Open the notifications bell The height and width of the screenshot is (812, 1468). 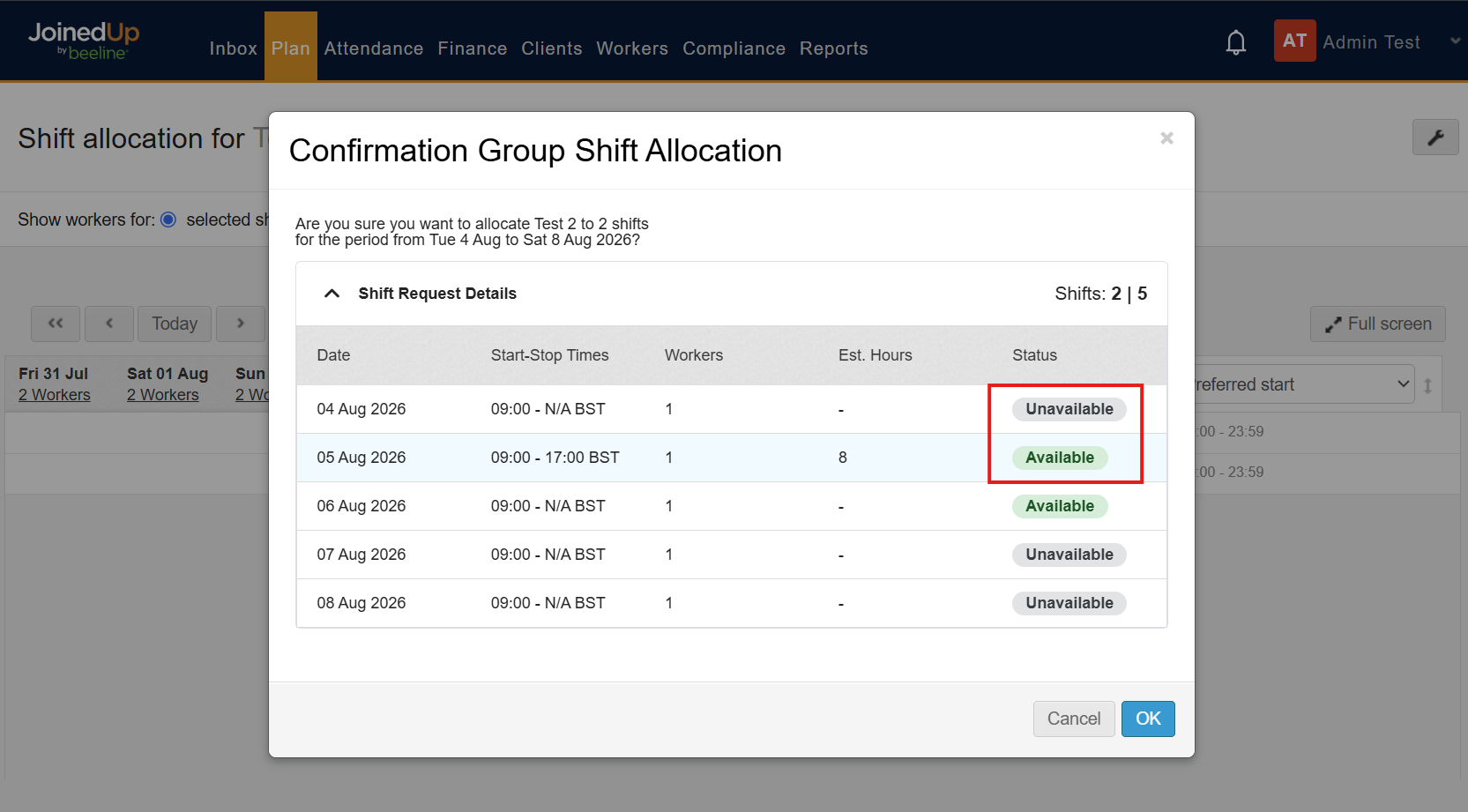(x=1236, y=42)
